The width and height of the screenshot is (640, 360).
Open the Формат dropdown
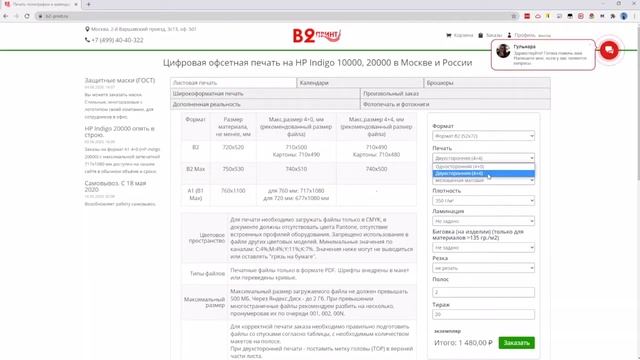(x=483, y=136)
